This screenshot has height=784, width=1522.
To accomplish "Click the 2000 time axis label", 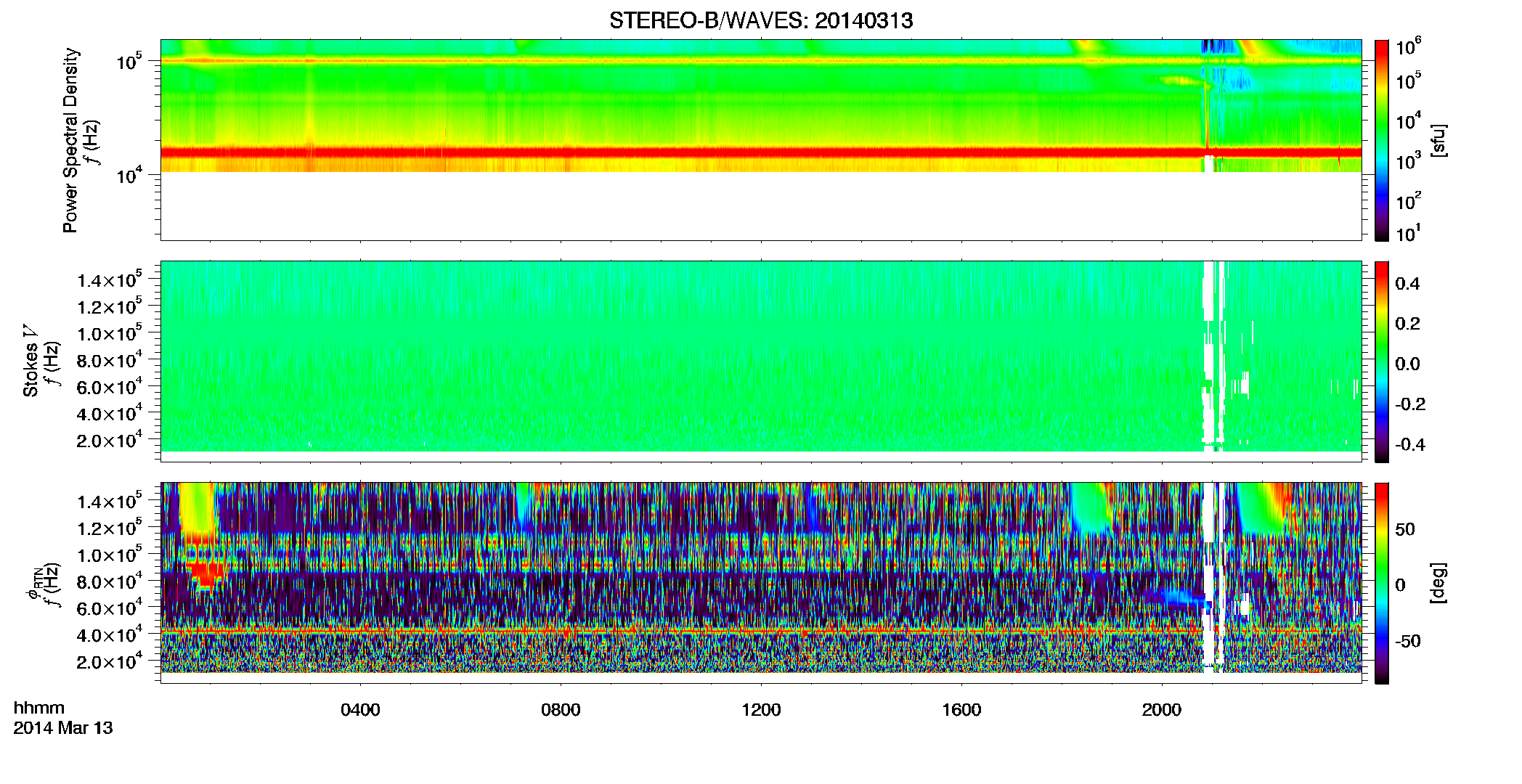I will tap(1162, 710).
